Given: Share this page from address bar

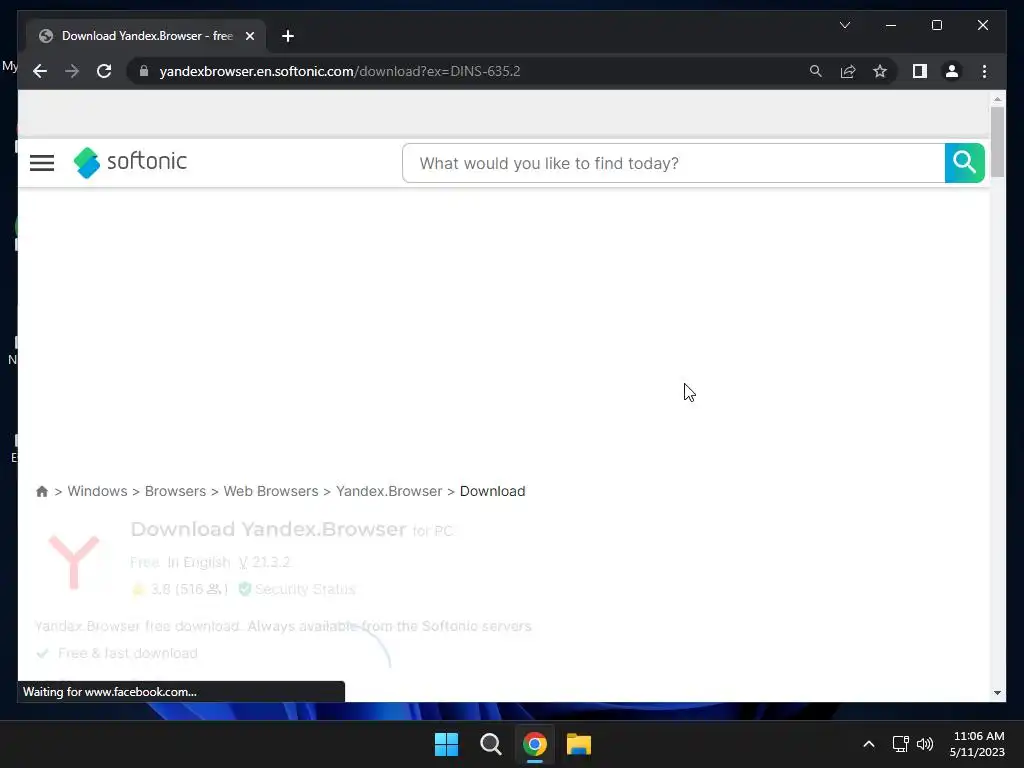Looking at the screenshot, I should click(848, 71).
